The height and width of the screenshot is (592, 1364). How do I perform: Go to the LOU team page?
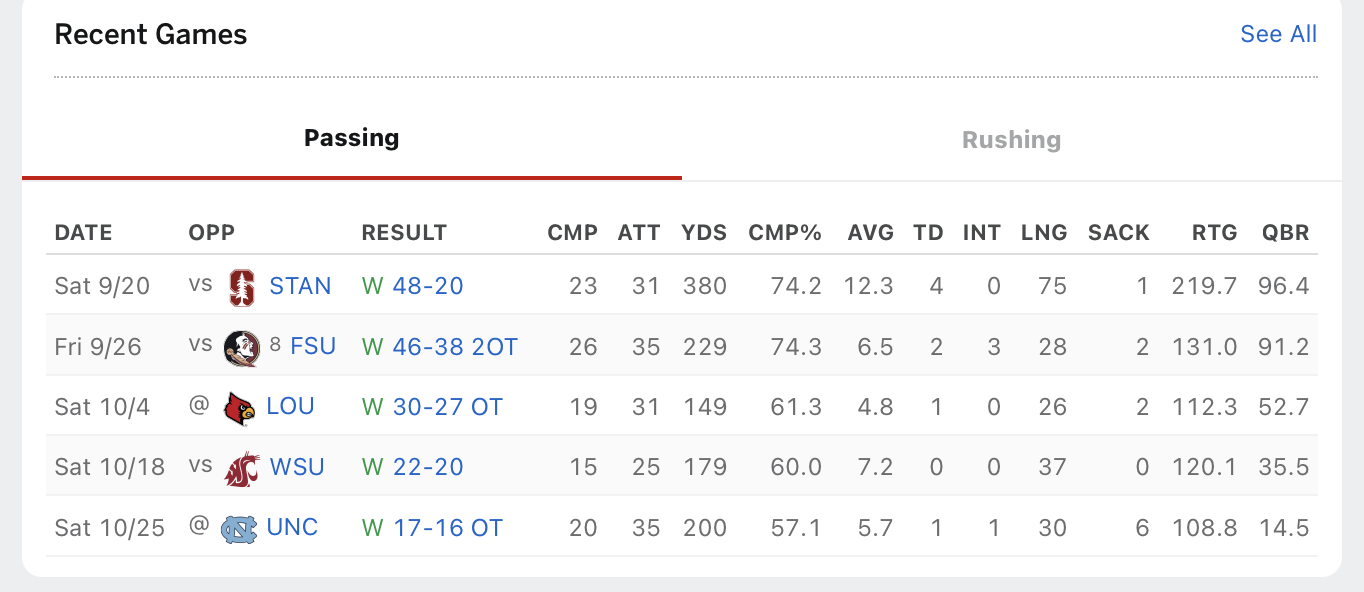tap(290, 406)
